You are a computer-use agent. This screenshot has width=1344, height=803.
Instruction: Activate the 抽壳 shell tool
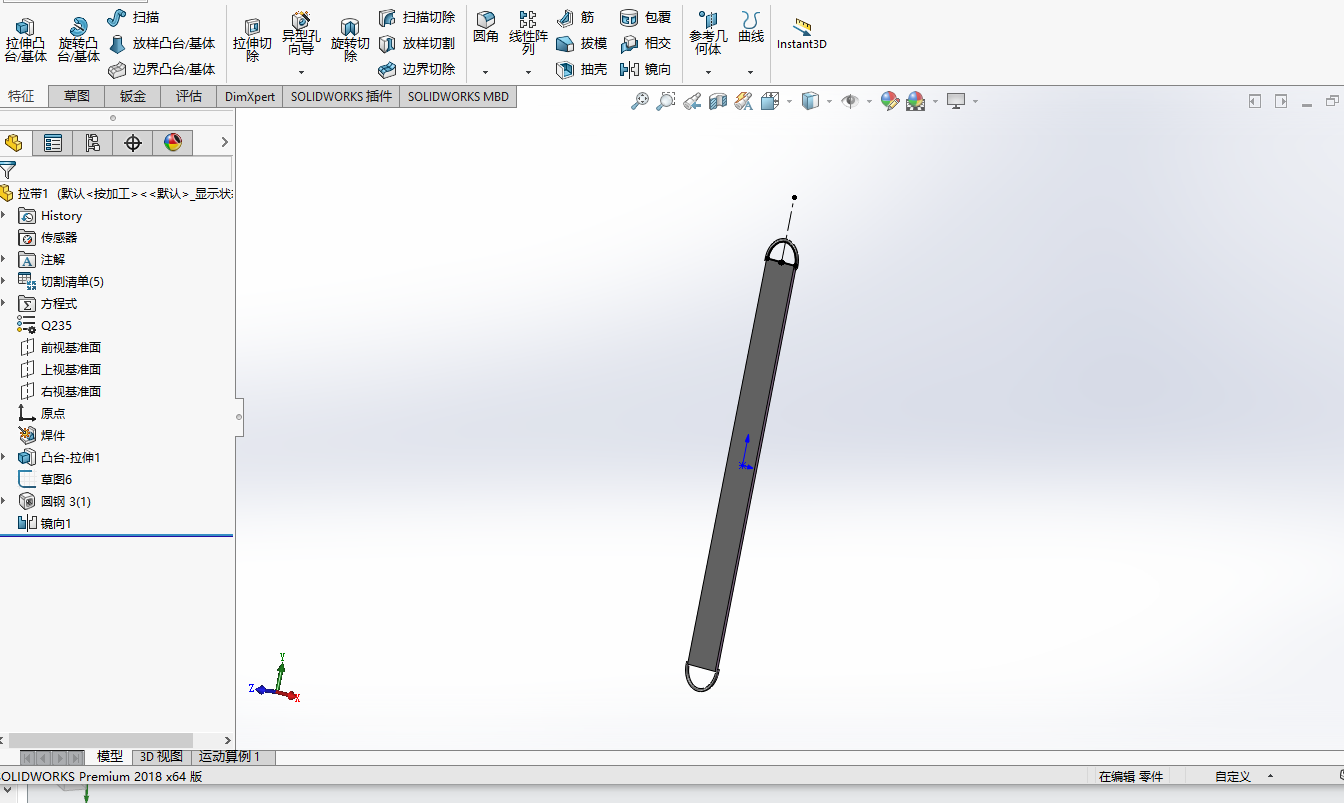[x=581, y=69]
